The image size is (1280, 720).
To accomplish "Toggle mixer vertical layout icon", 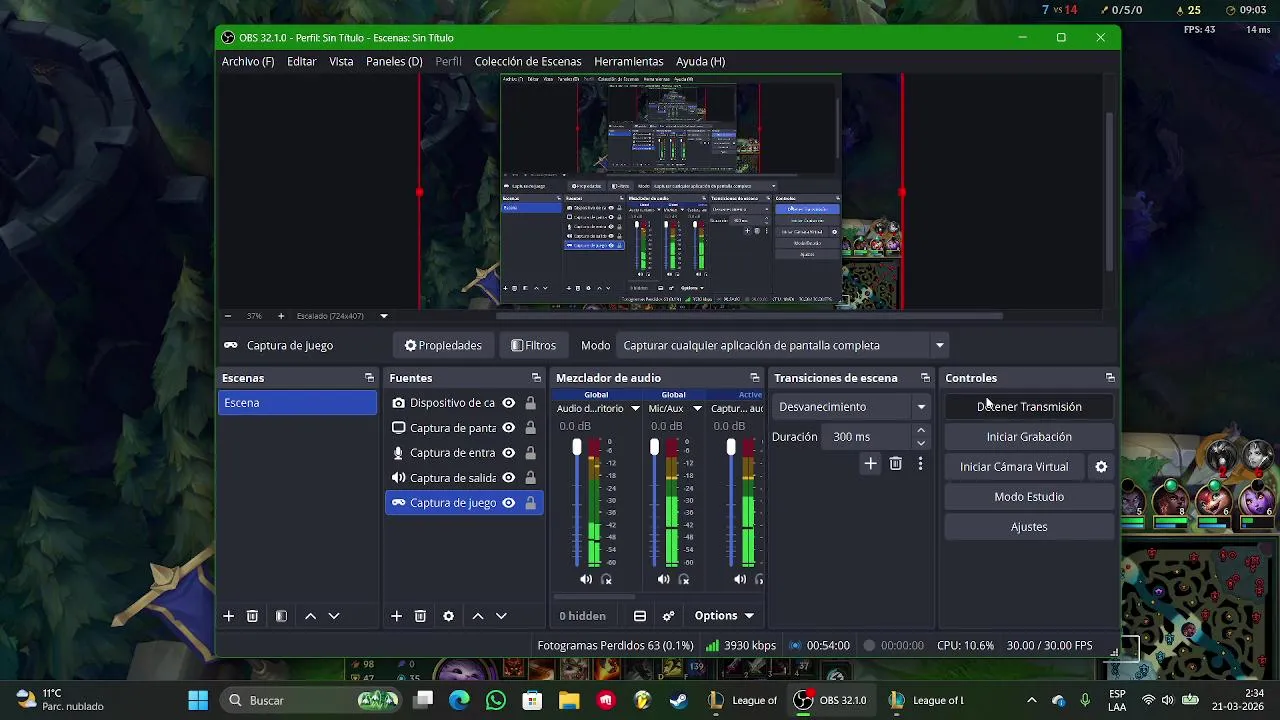I will click(640, 616).
